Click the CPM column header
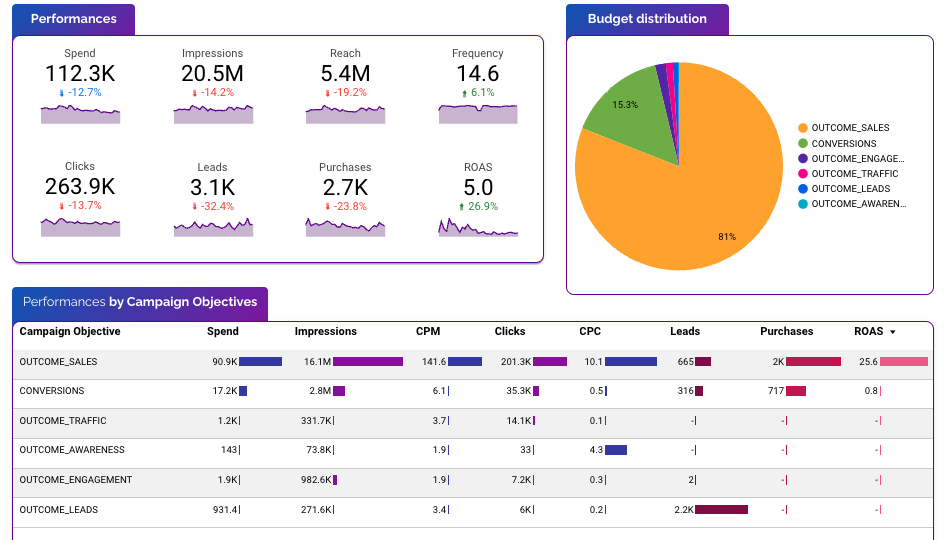The image size is (948, 540). [x=427, y=332]
